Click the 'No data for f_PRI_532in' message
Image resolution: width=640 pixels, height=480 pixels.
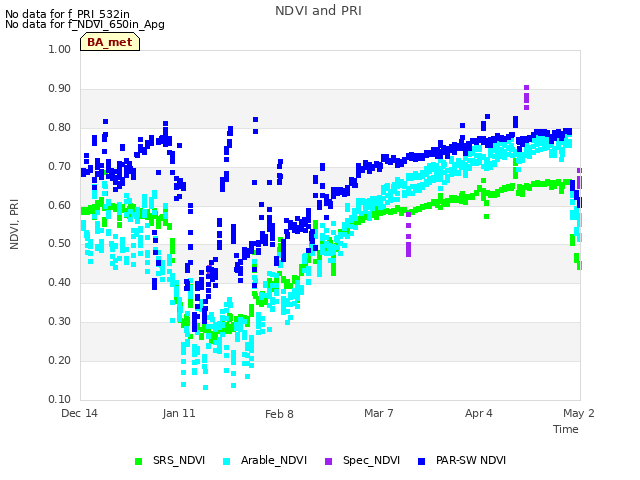67,14
